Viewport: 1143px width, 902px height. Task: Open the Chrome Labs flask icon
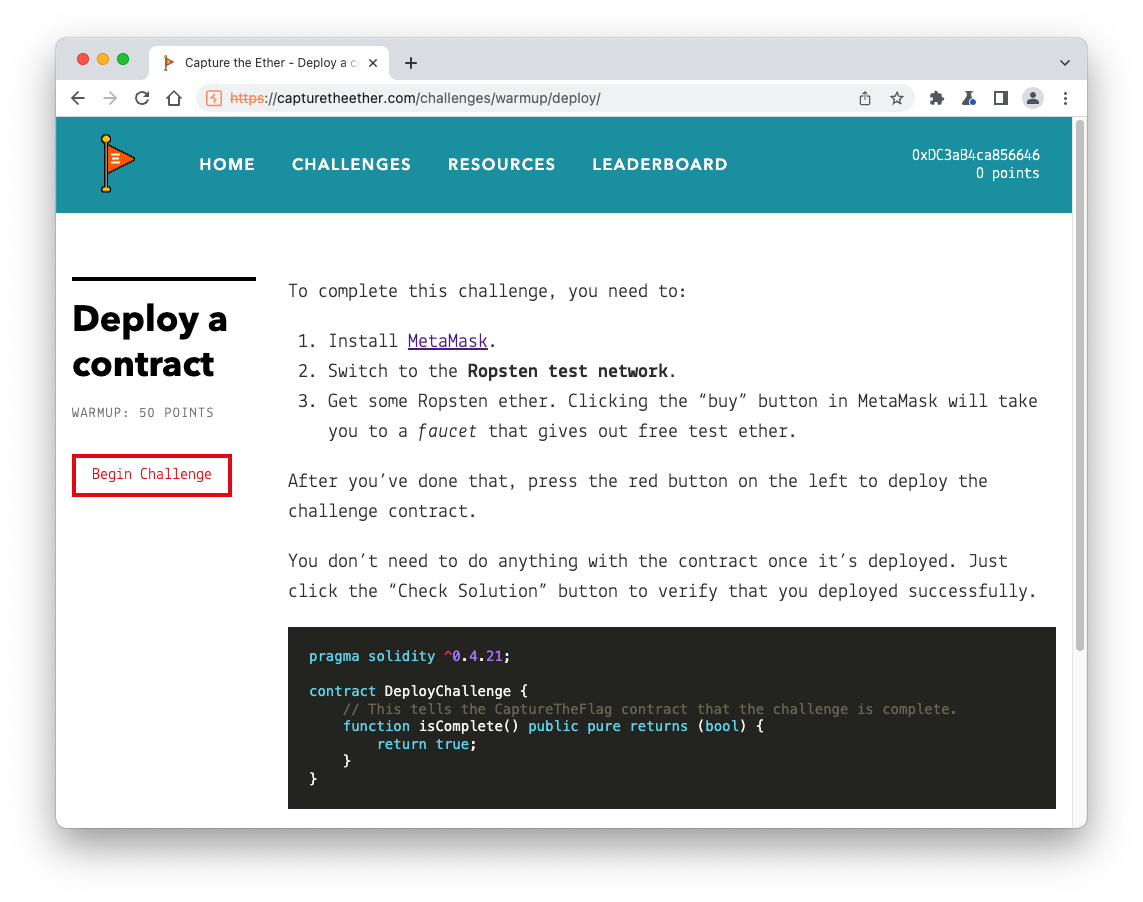(969, 98)
